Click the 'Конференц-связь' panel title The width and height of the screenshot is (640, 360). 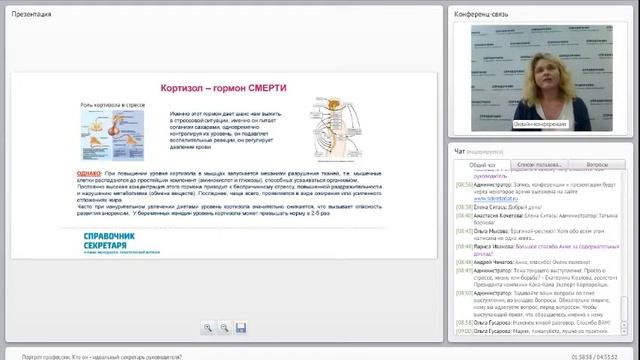pyautogui.click(x=481, y=14)
